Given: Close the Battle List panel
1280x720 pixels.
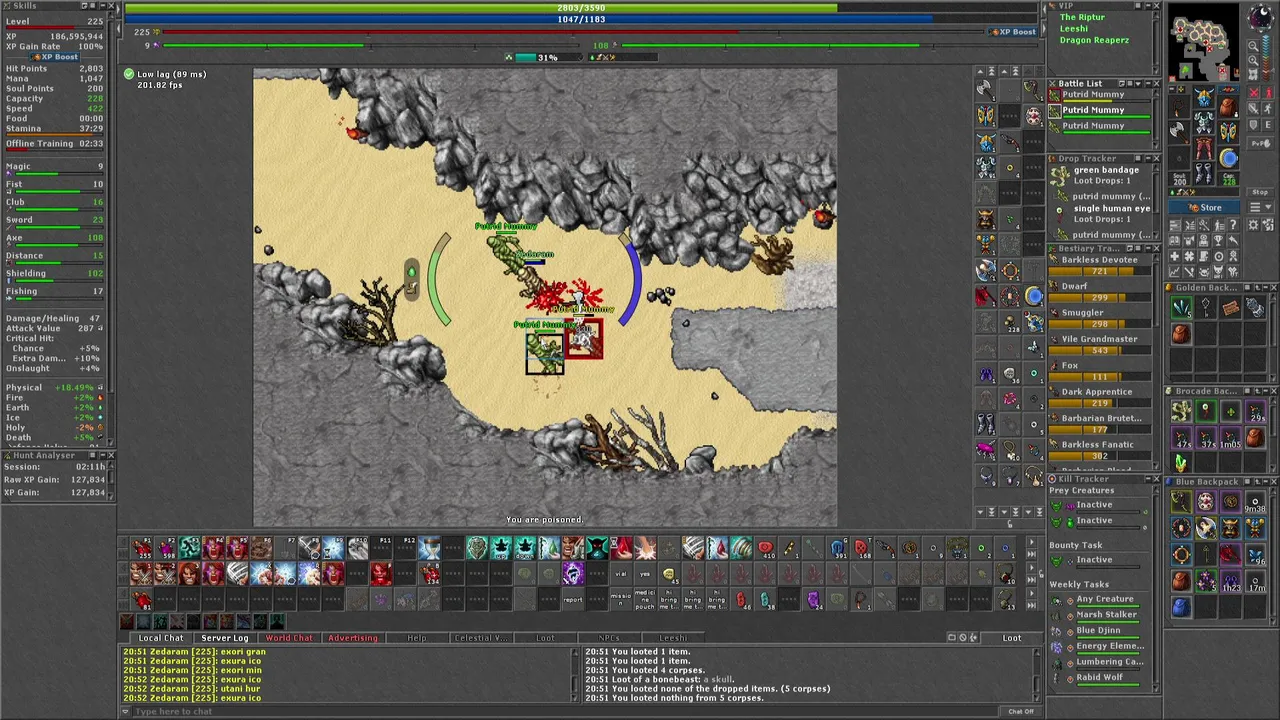Looking at the screenshot, I should click(x=1156, y=84).
